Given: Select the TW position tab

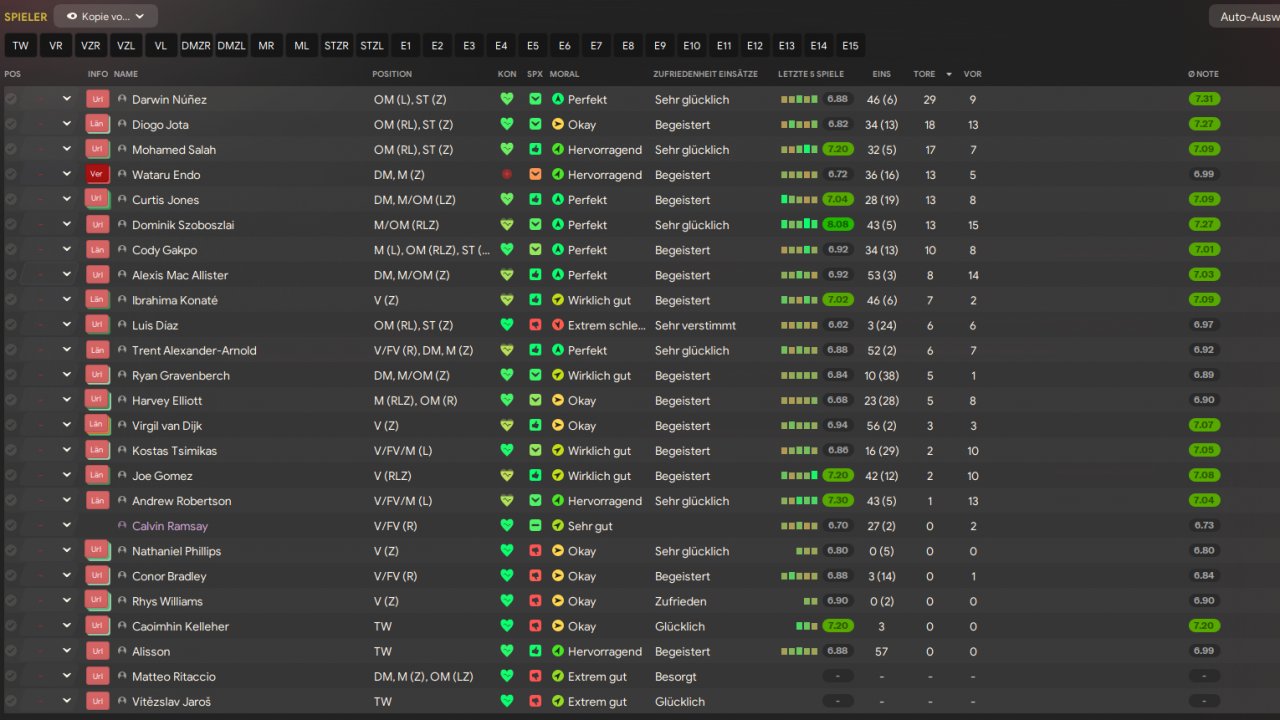Looking at the screenshot, I should [x=21, y=46].
